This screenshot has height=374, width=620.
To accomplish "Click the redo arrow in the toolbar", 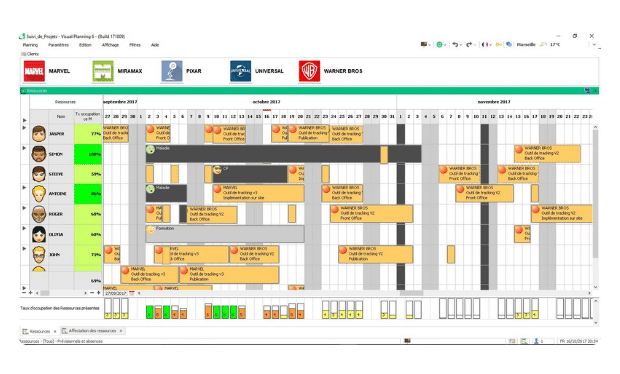I will [x=469, y=45].
